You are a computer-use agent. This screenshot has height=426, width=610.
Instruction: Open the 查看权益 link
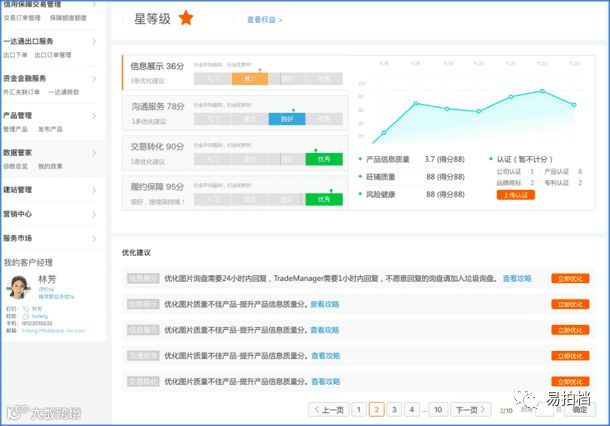point(265,19)
